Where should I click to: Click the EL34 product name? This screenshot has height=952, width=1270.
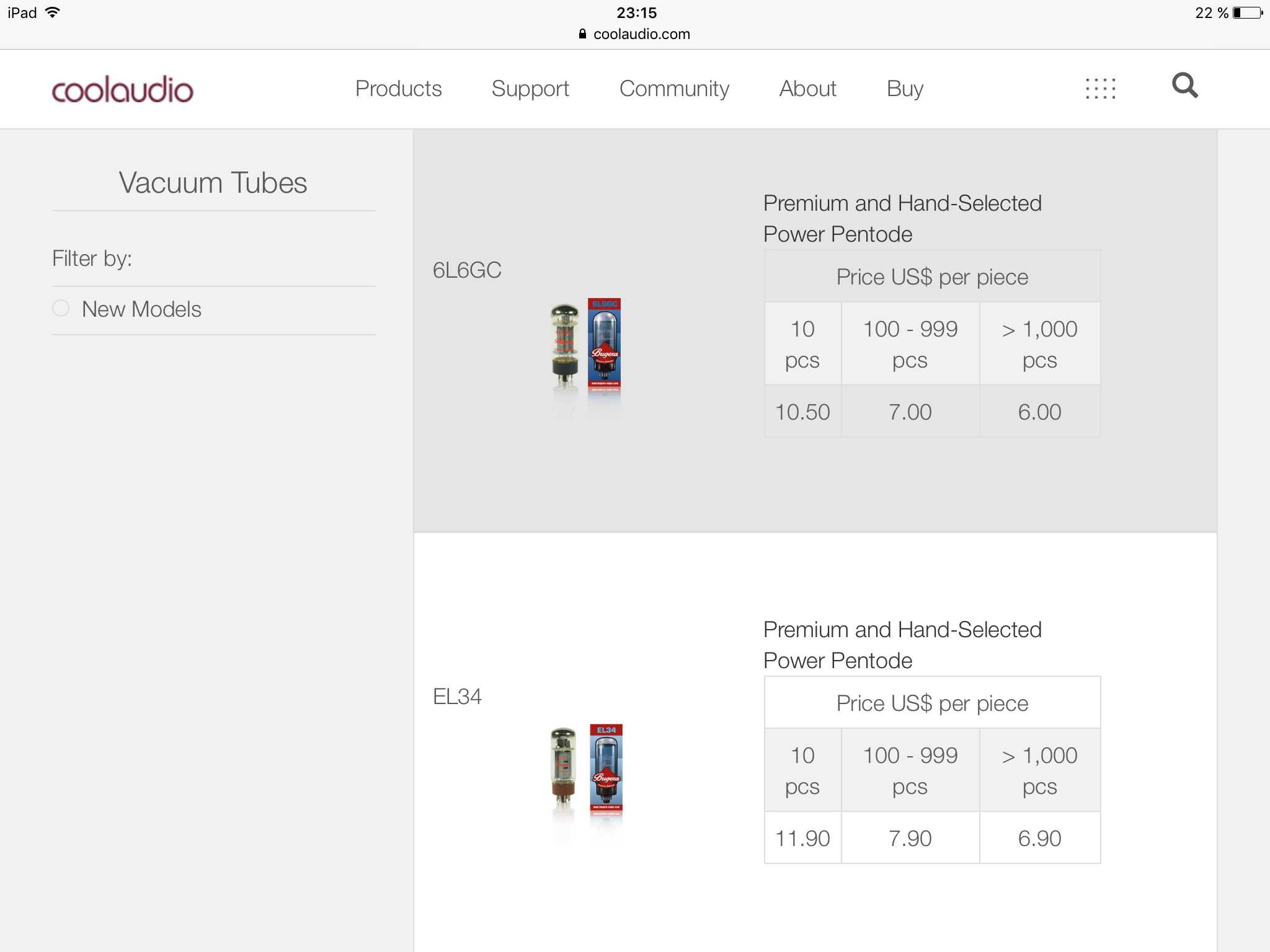pos(457,697)
